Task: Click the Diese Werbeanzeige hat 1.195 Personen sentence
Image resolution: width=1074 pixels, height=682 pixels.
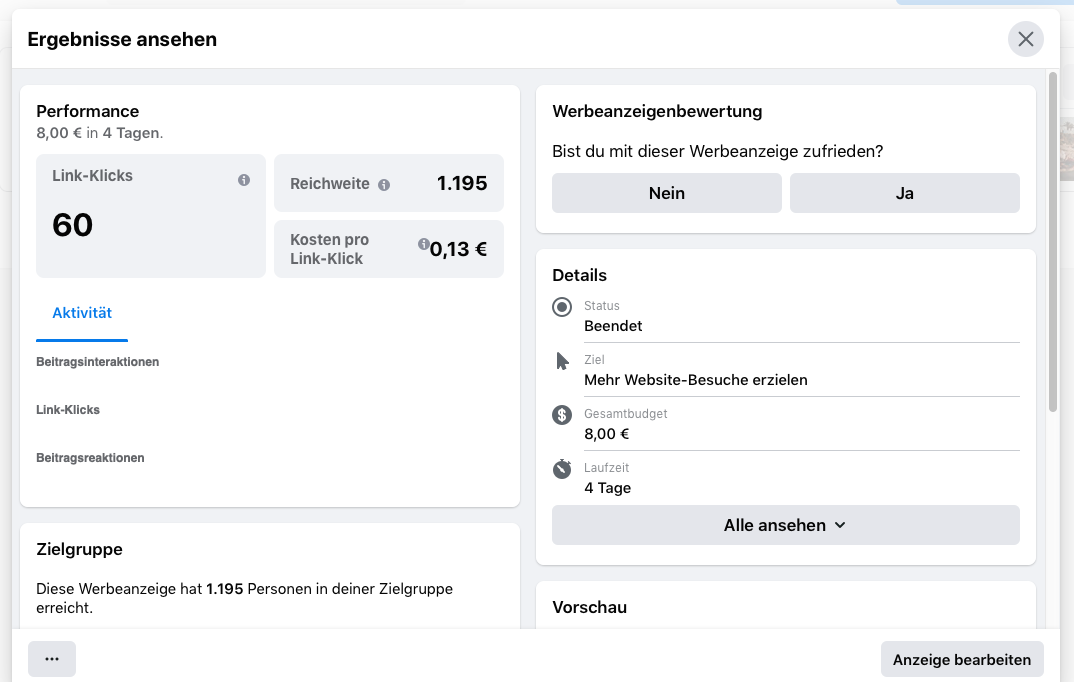Action: [x=245, y=598]
